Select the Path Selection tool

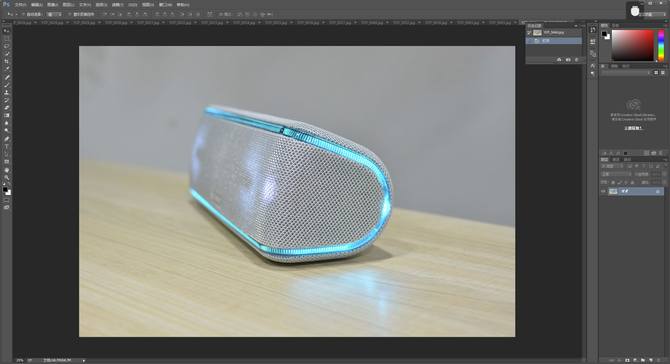6,154
